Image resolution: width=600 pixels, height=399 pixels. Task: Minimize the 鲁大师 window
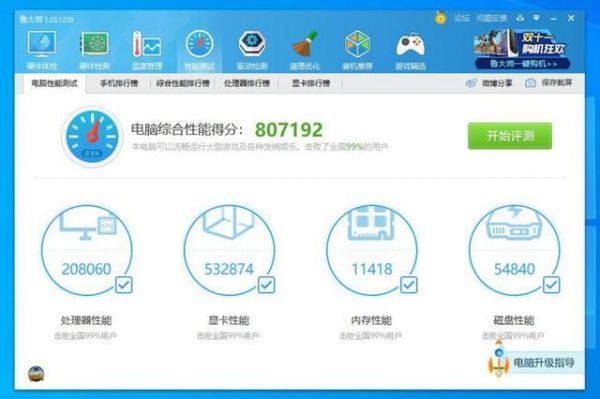[x=554, y=18]
